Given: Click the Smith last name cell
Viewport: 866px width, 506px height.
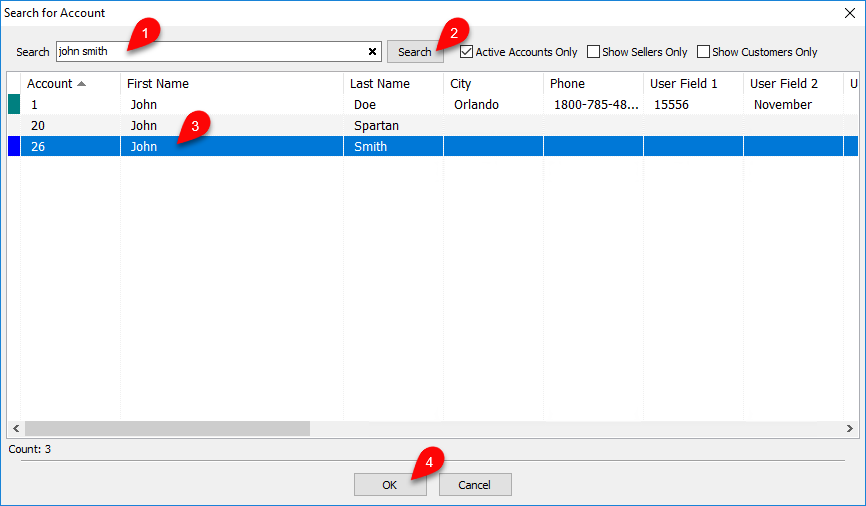Looking at the screenshot, I should click(x=393, y=146).
